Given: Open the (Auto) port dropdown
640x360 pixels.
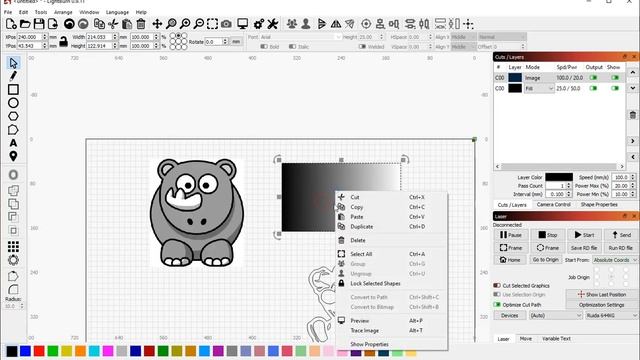Looking at the screenshot, I should pyautogui.click(x=556, y=316).
